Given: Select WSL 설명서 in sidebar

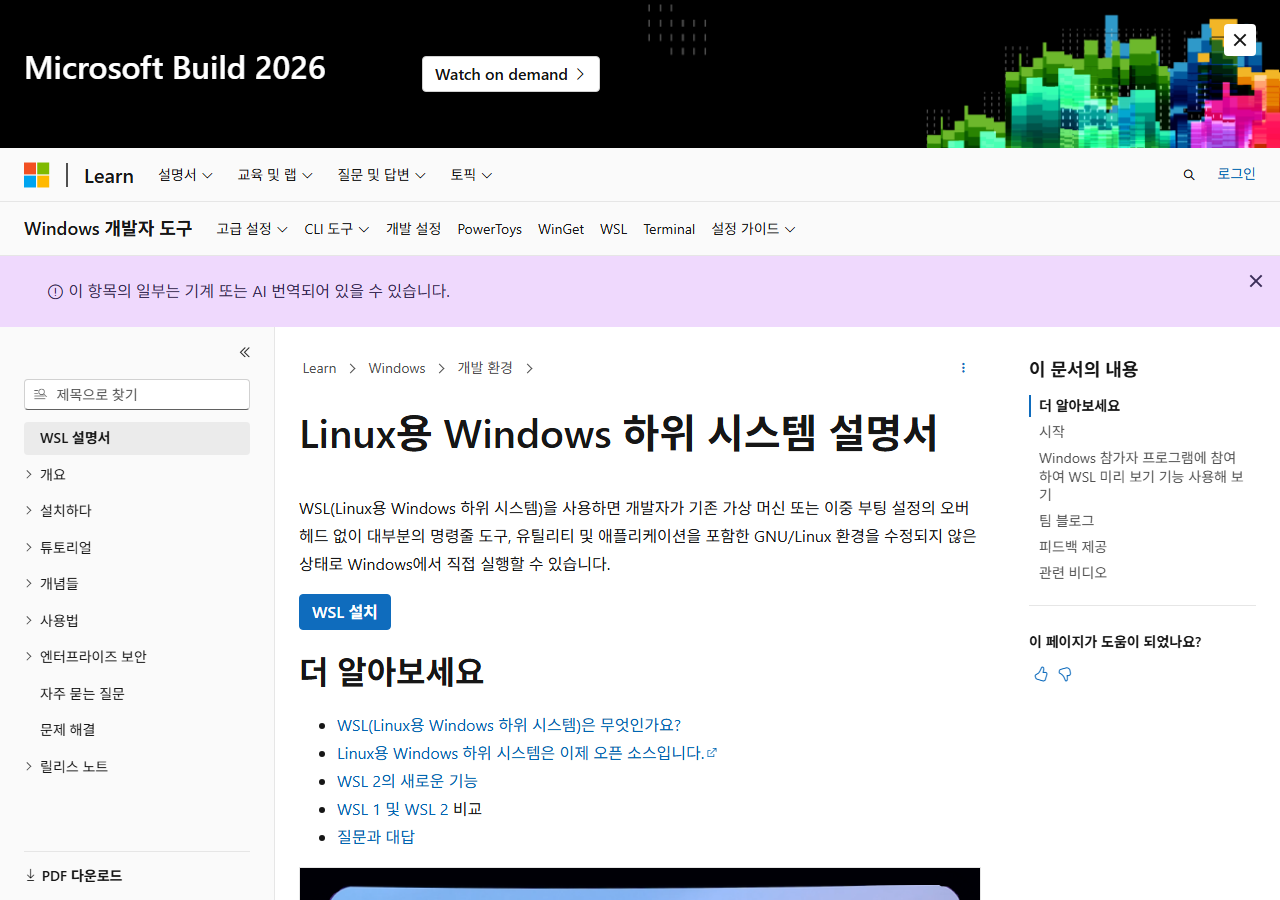Looking at the screenshot, I should (137, 438).
